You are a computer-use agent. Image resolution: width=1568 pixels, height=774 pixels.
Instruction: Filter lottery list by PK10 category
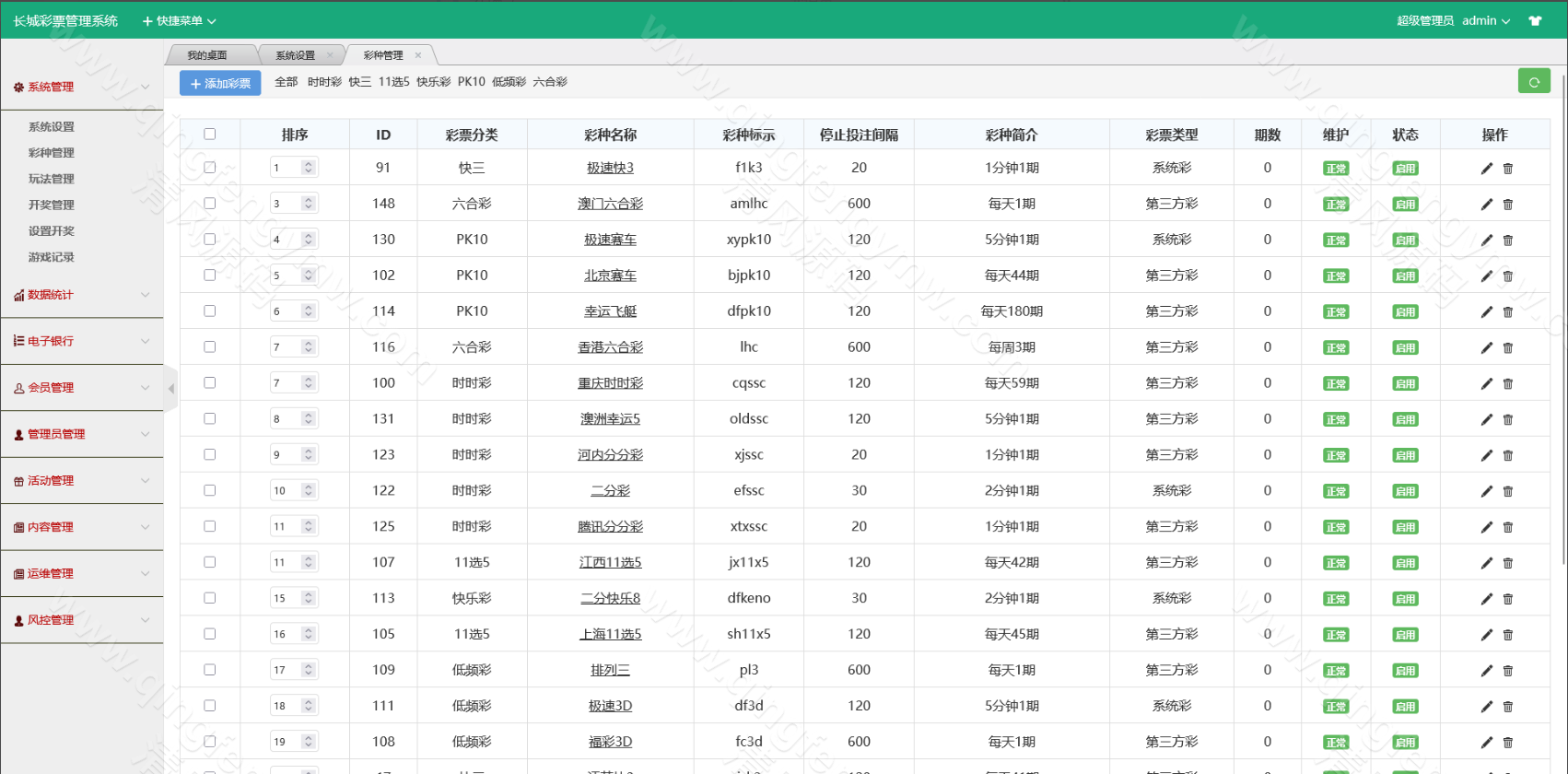pos(471,82)
